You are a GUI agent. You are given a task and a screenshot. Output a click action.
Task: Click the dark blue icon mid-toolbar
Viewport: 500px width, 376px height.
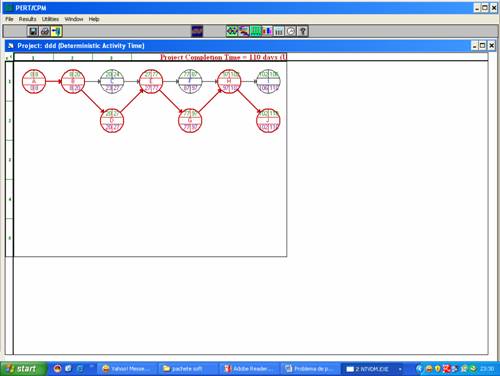[x=197, y=31]
